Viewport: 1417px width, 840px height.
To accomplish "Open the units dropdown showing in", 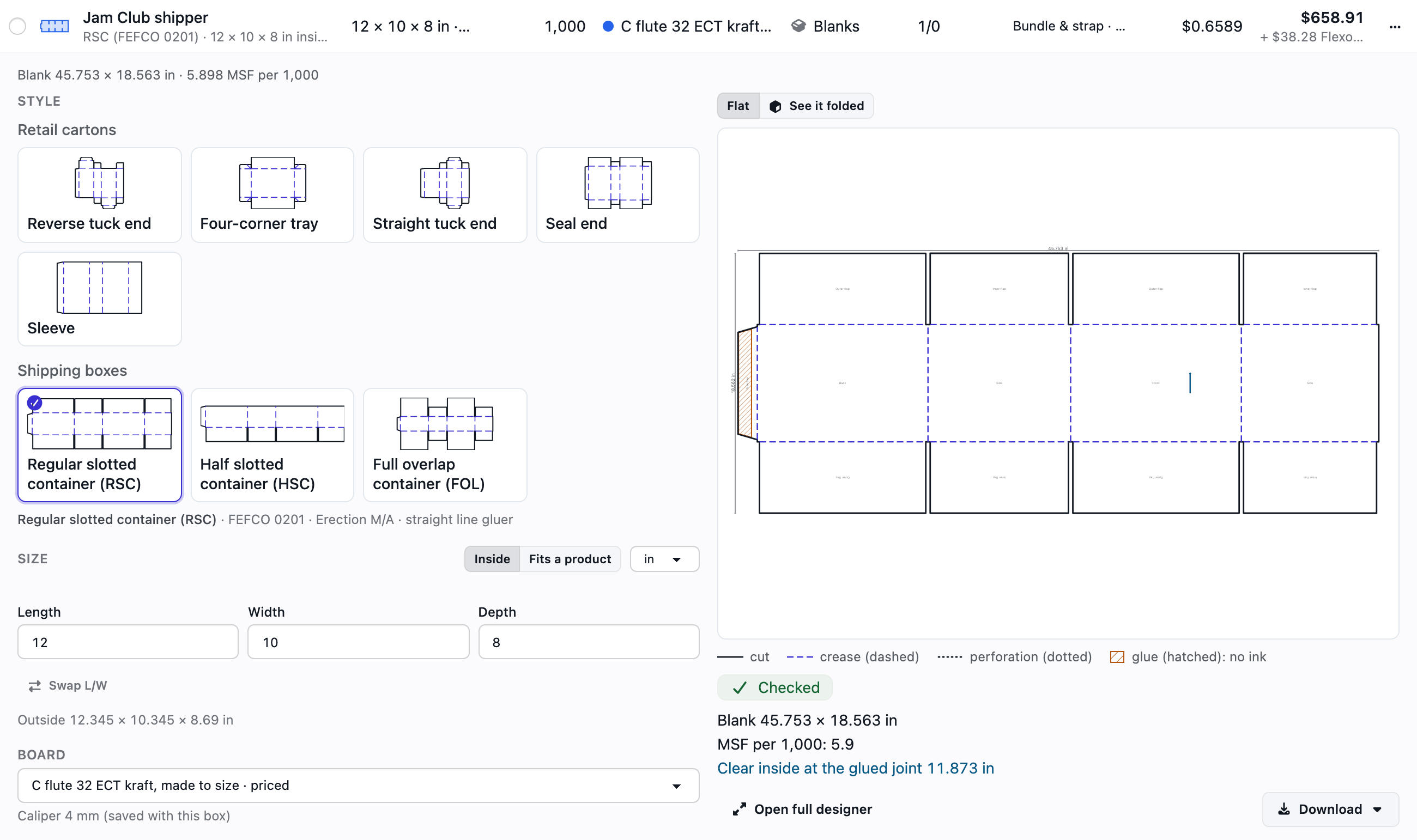I will pyautogui.click(x=664, y=559).
